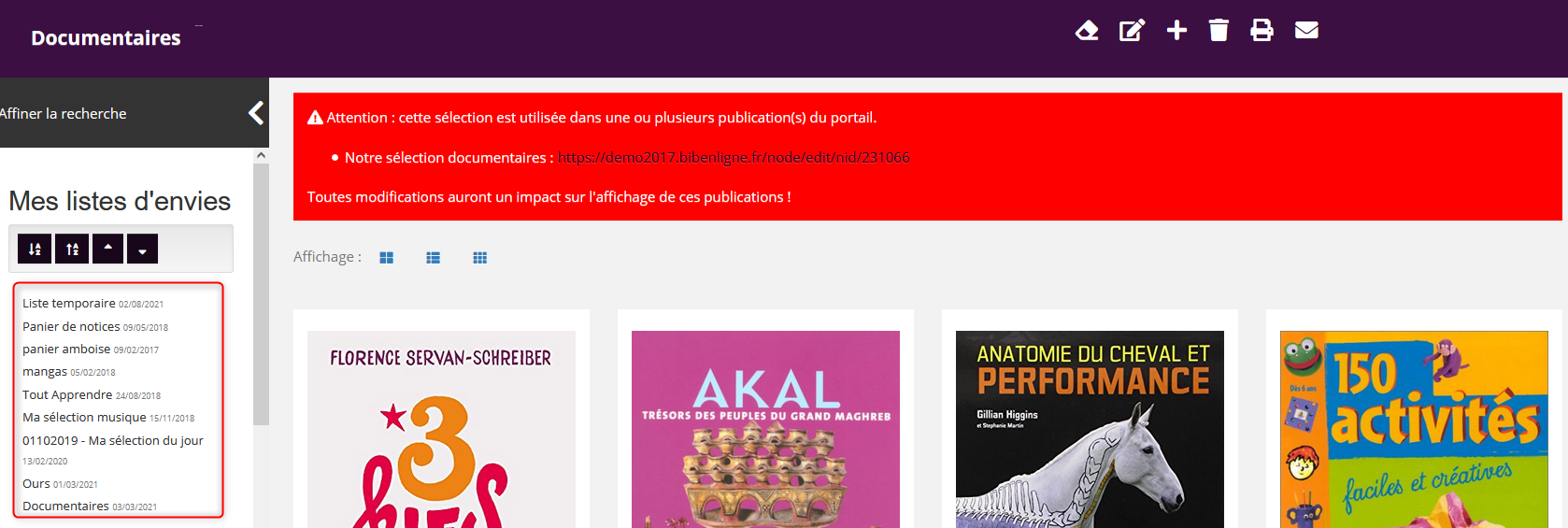The height and width of the screenshot is (528, 1568).
Task: Click the printer icon in header
Action: pyautogui.click(x=1262, y=30)
